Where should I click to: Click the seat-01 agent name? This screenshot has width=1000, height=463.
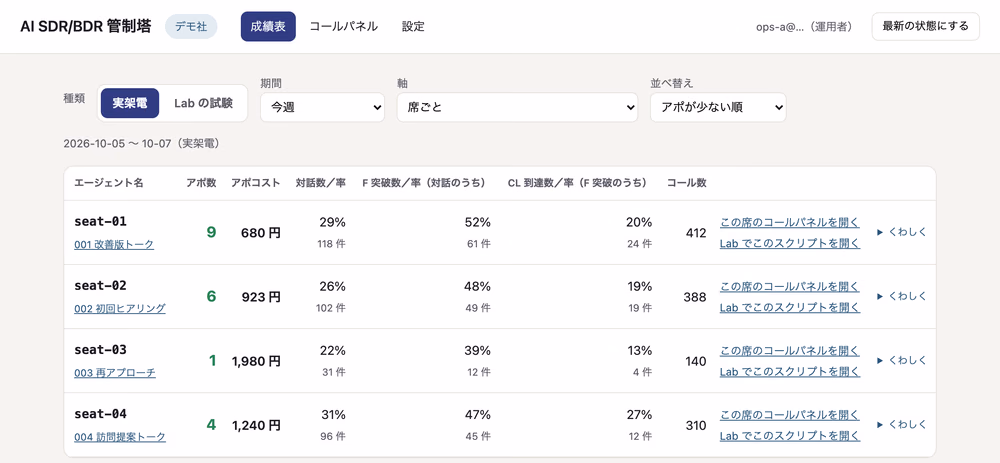[x=101, y=221]
